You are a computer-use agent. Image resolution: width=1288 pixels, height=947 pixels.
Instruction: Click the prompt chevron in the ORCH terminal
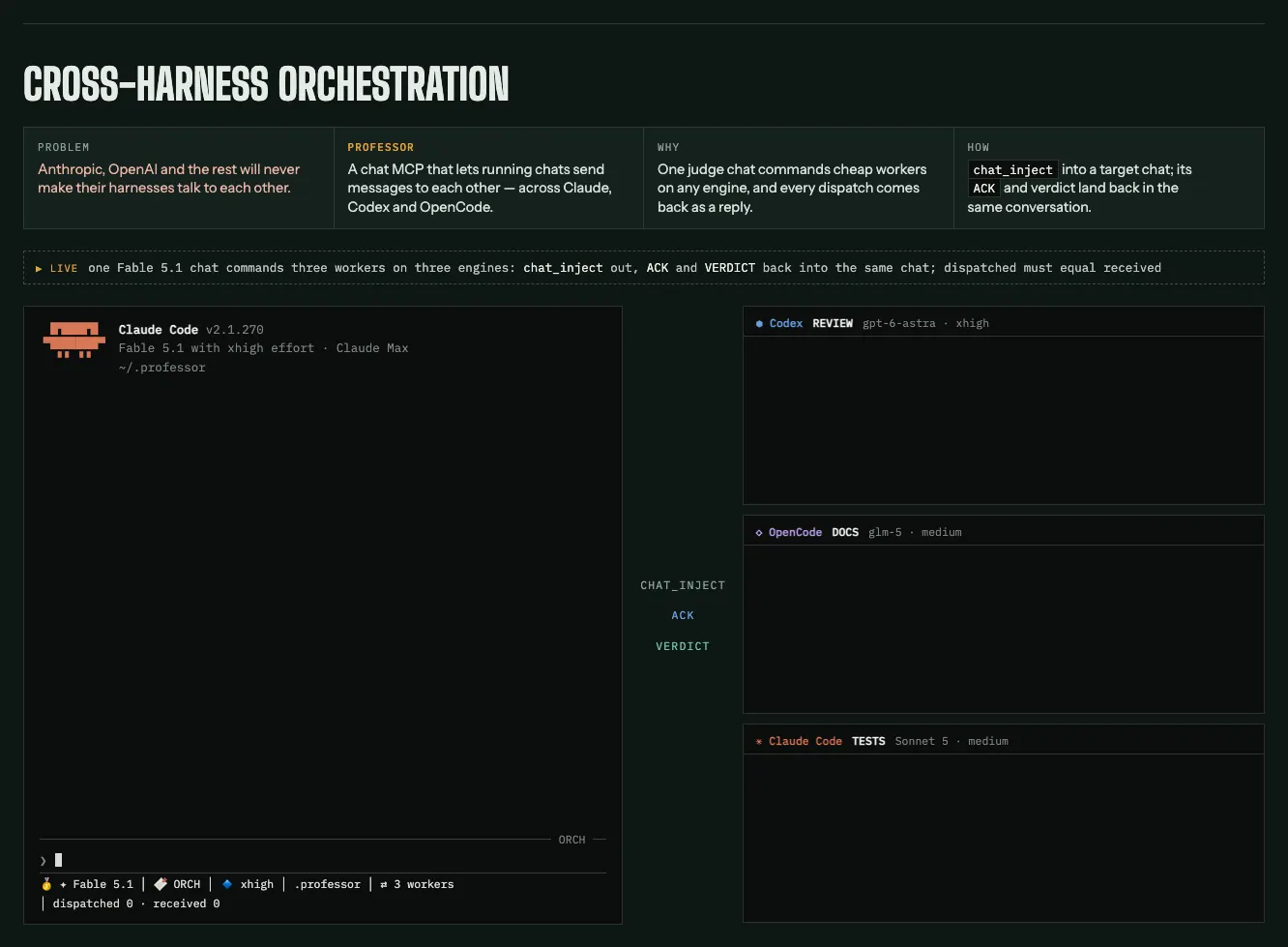(x=44, y=860)
